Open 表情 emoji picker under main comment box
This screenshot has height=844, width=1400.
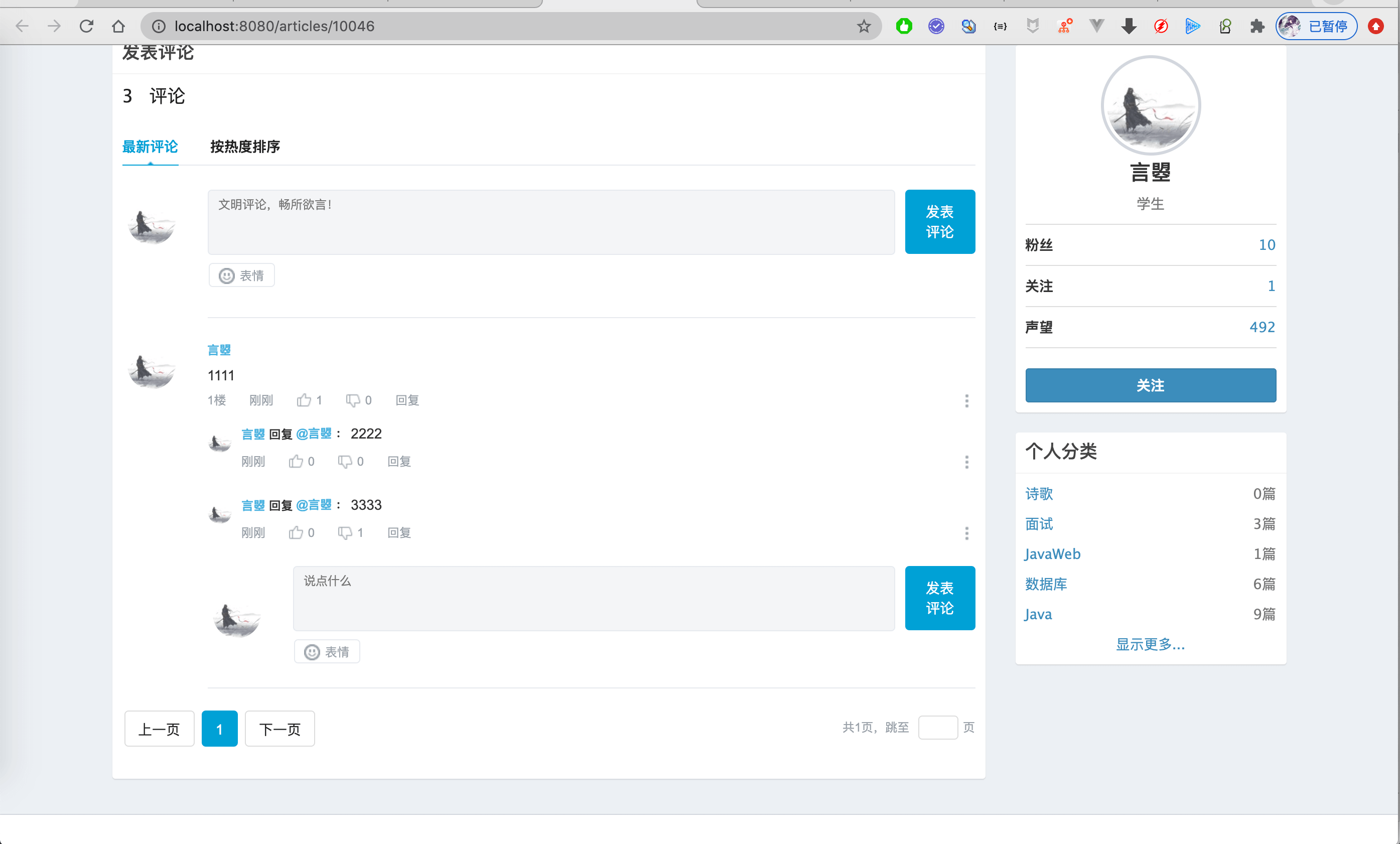241,275
